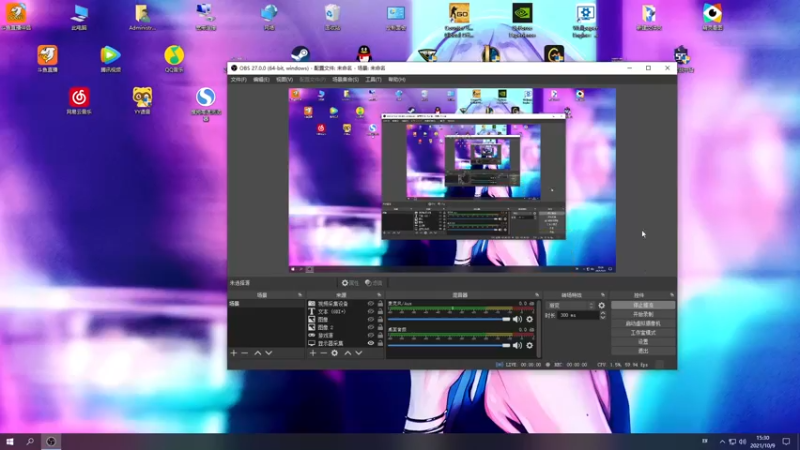Move scene up in the Scenes panel
This screenshot has height=450, width=800.
pos(258,353)
